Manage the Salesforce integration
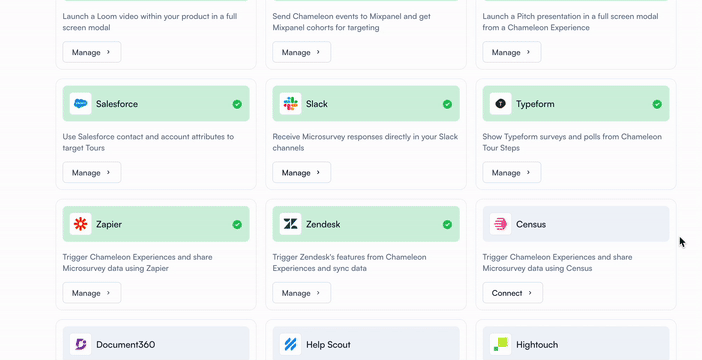The height and width of the screenshot is (360, 702). pos(92,172)
